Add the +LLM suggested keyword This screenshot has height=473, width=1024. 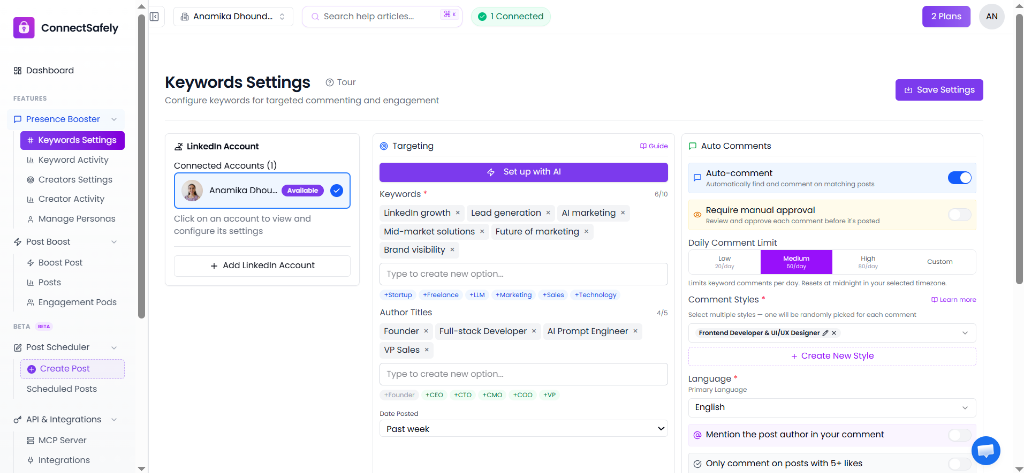477,295
